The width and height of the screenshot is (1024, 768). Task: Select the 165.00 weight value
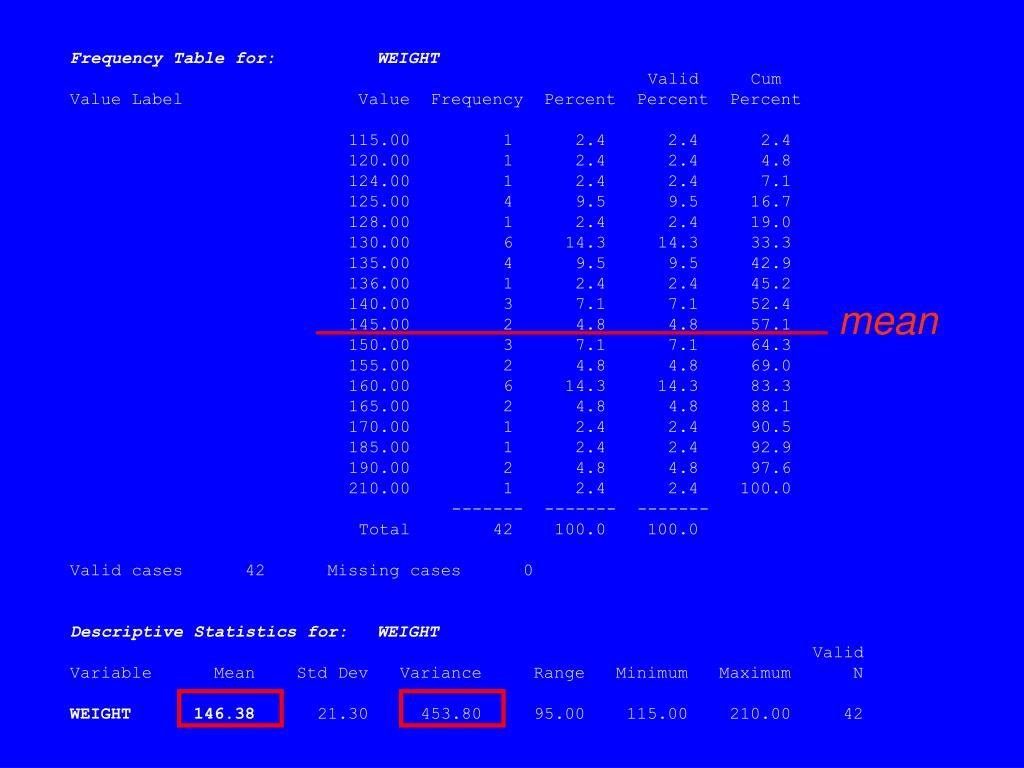click(379, 406)
